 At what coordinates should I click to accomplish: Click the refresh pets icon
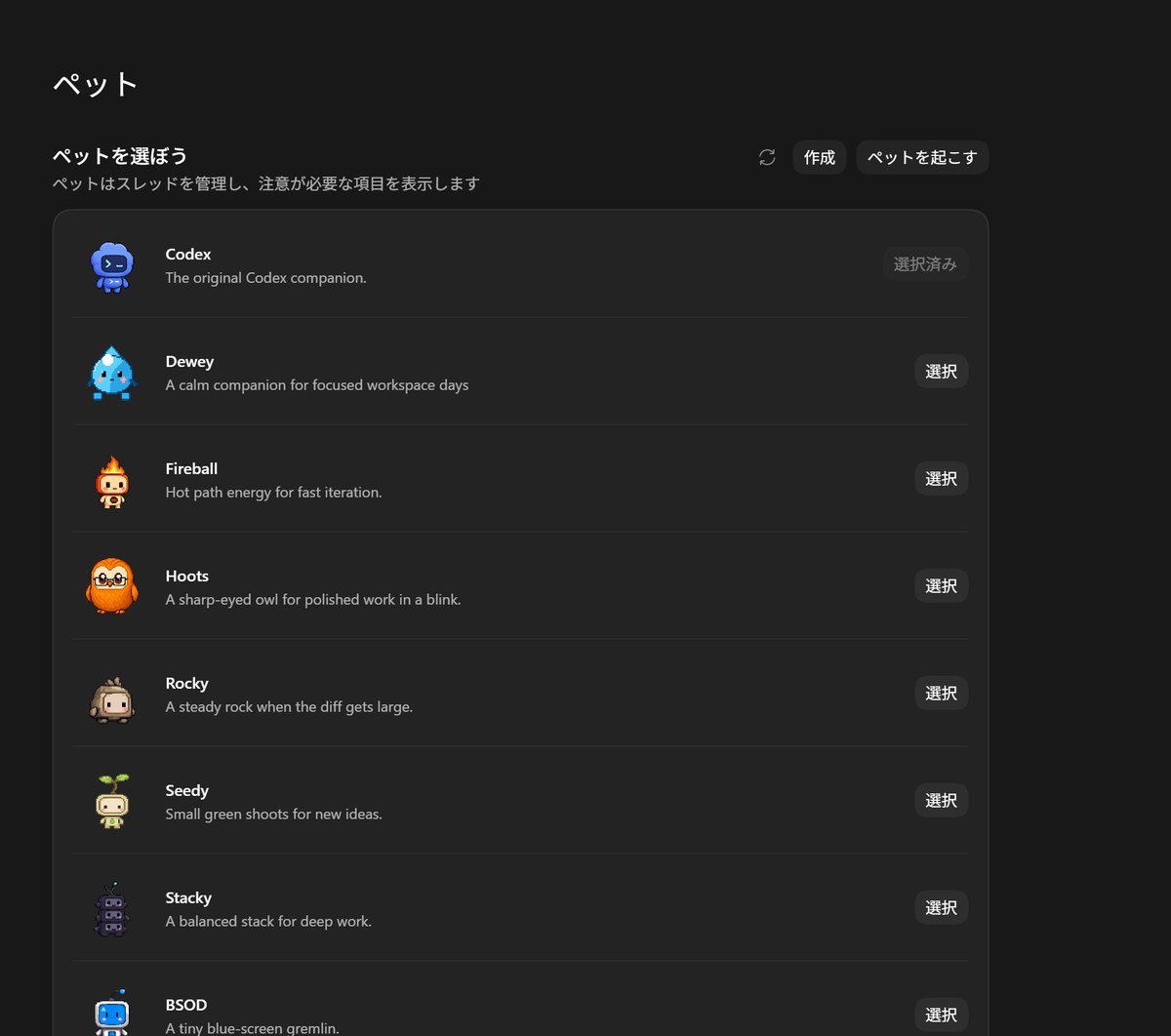click(767, 157)
